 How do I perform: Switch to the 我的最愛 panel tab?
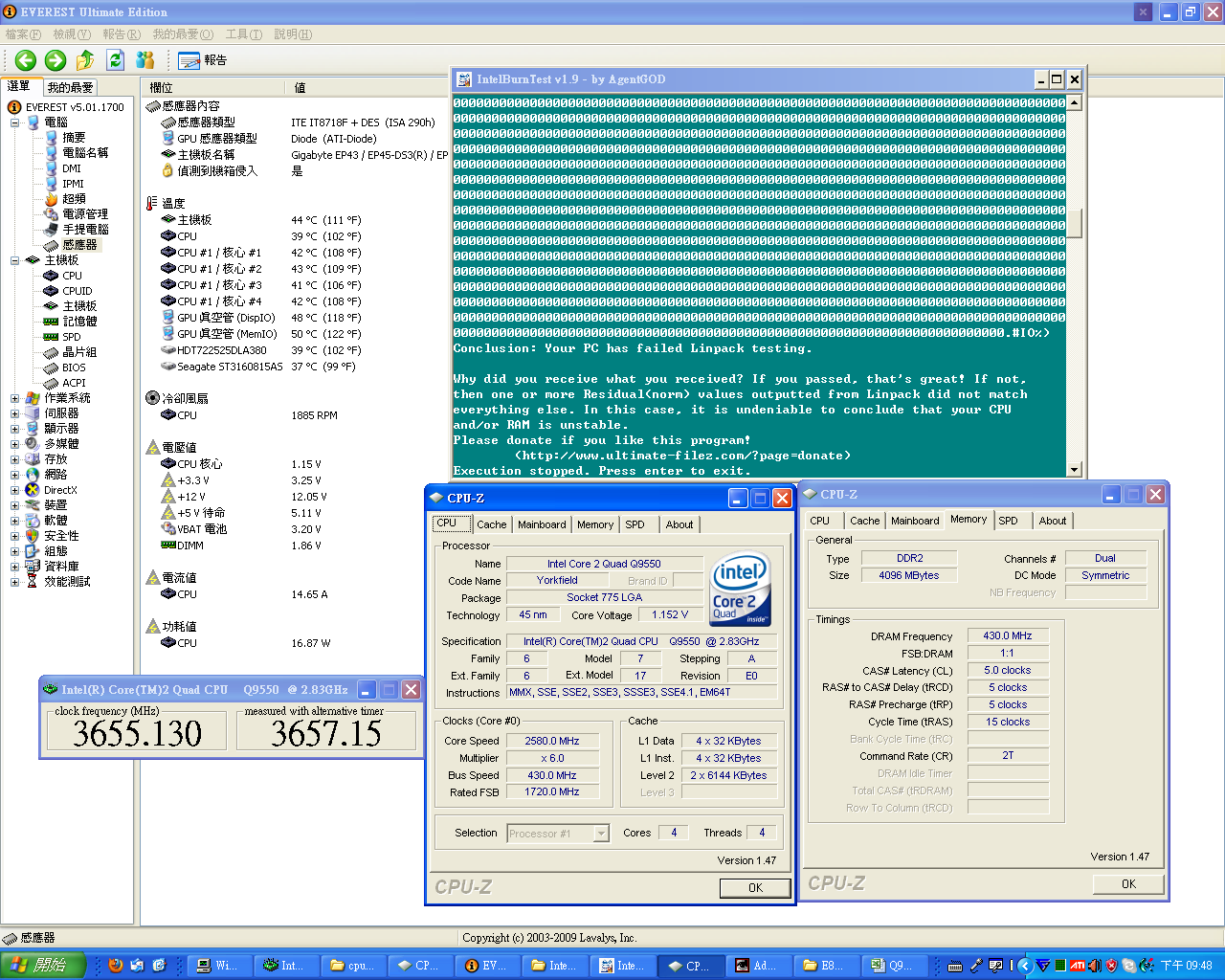click(71, 87)
